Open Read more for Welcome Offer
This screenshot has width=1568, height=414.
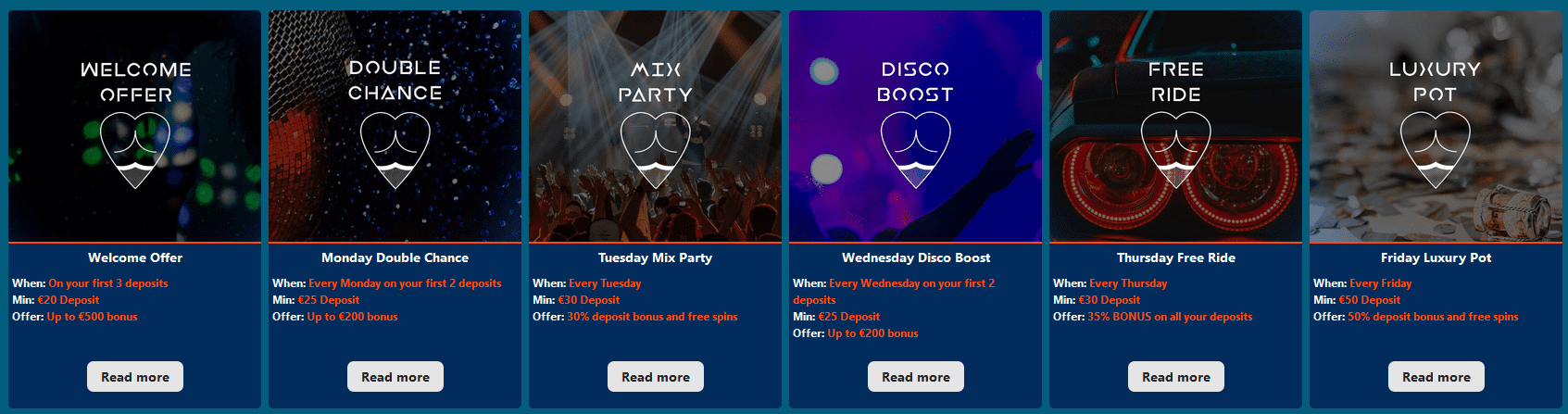pyautogui.click(x=135, y=377)
